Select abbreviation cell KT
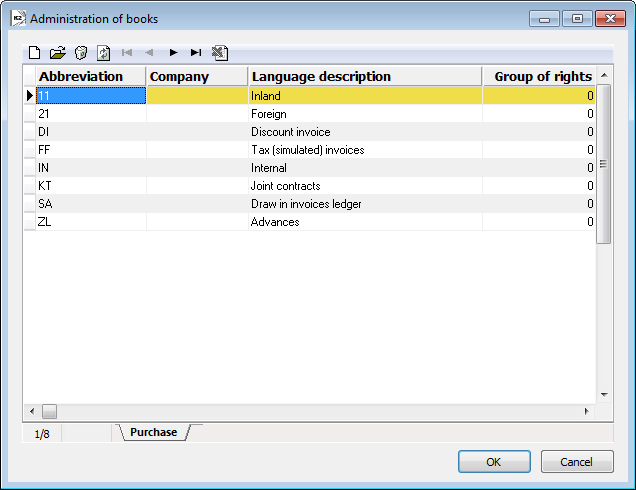This screenshot has width=636, height=490. (91, 186)
